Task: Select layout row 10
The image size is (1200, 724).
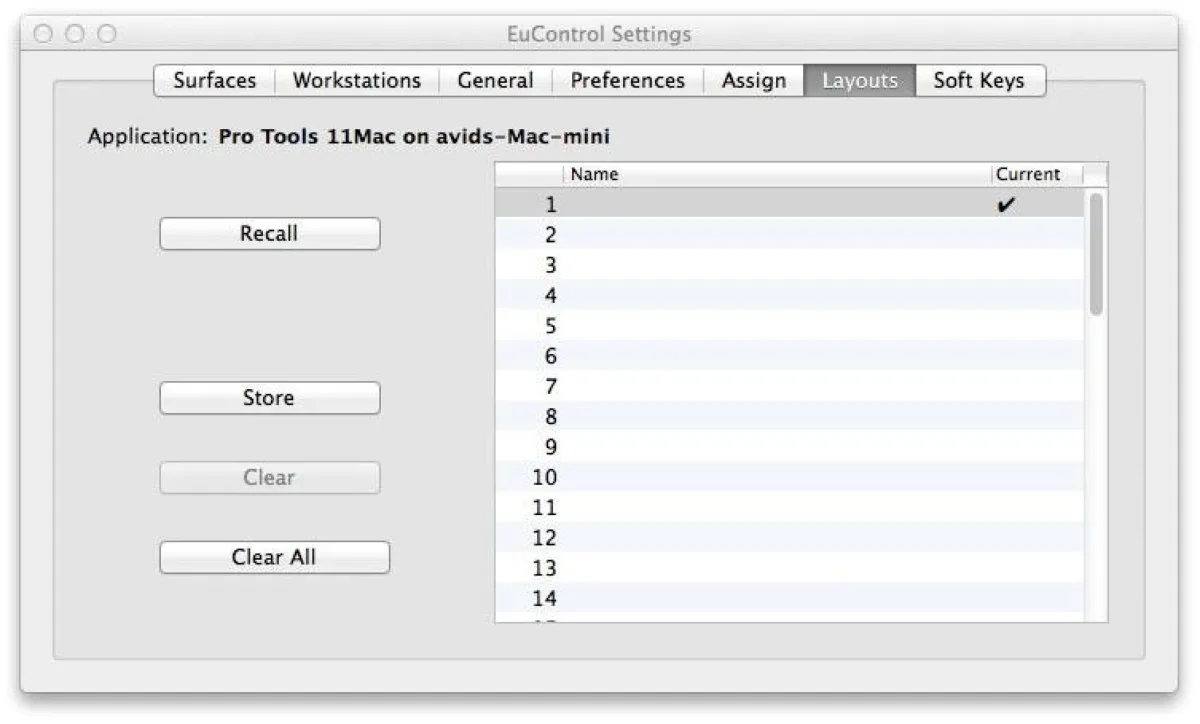Action: pos(789,477)
